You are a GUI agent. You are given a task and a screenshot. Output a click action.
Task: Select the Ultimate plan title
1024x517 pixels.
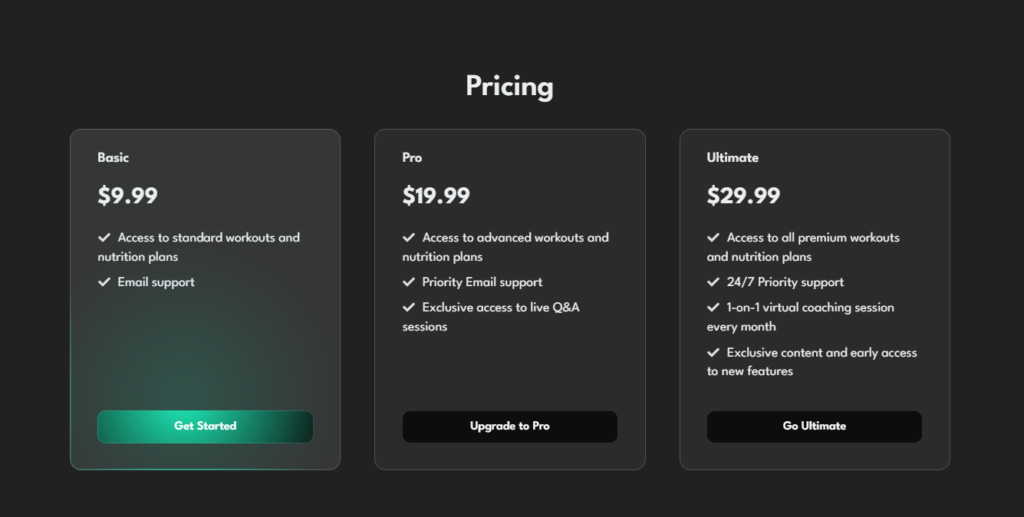pos(733,157)
